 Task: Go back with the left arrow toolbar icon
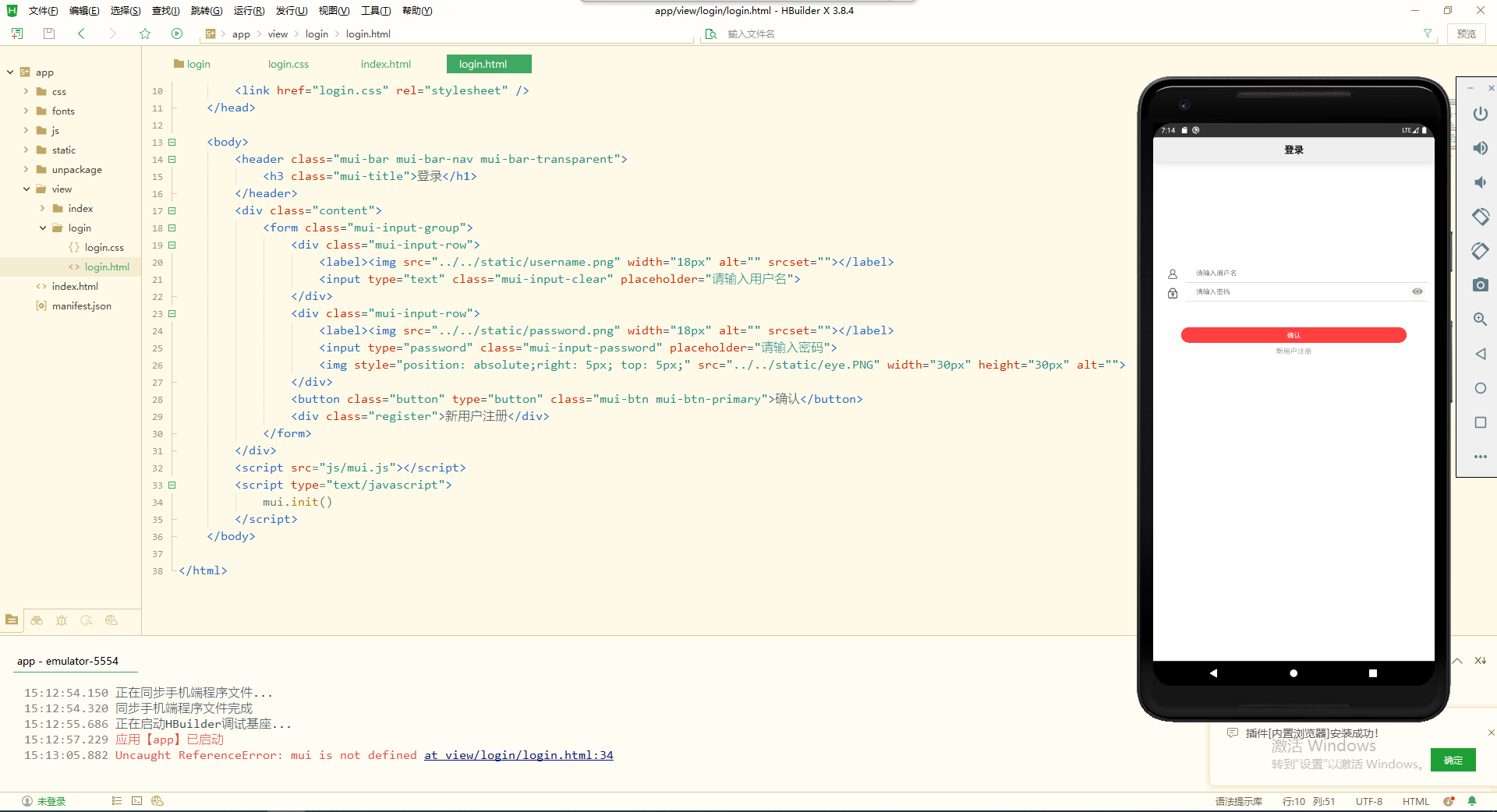[81, 34]
